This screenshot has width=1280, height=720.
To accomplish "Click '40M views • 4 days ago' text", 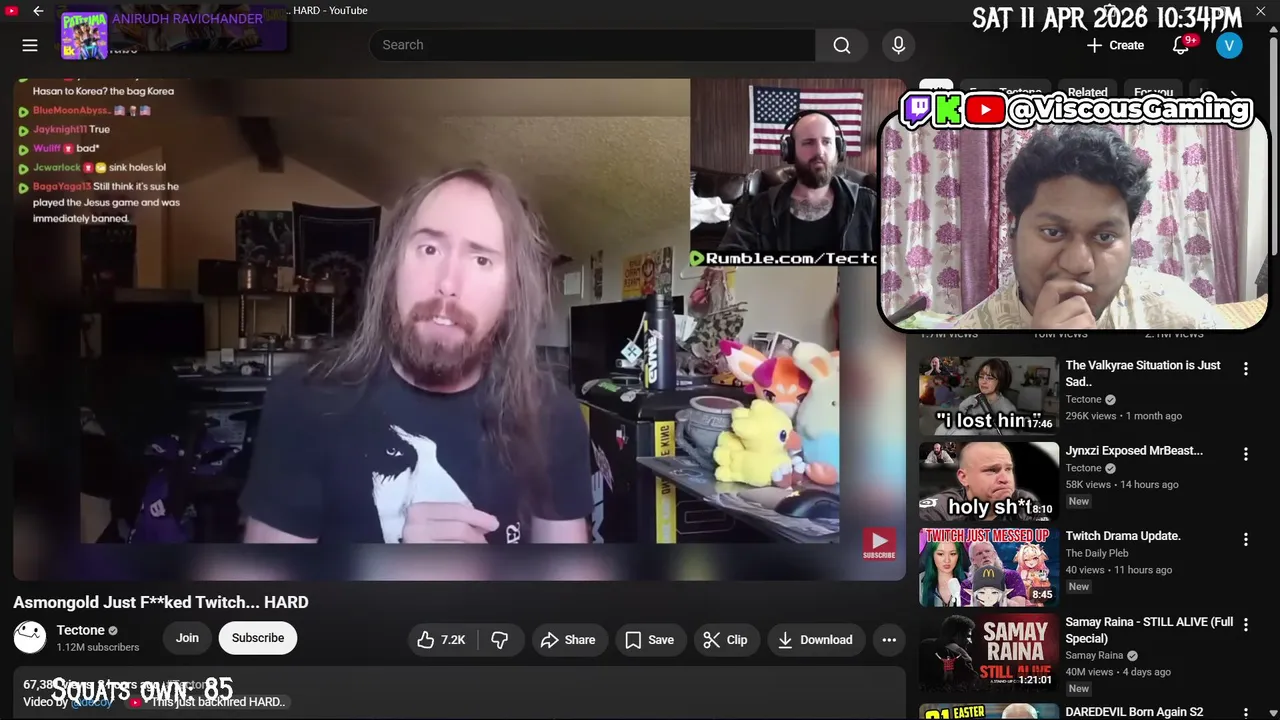I will point(1117,672).
